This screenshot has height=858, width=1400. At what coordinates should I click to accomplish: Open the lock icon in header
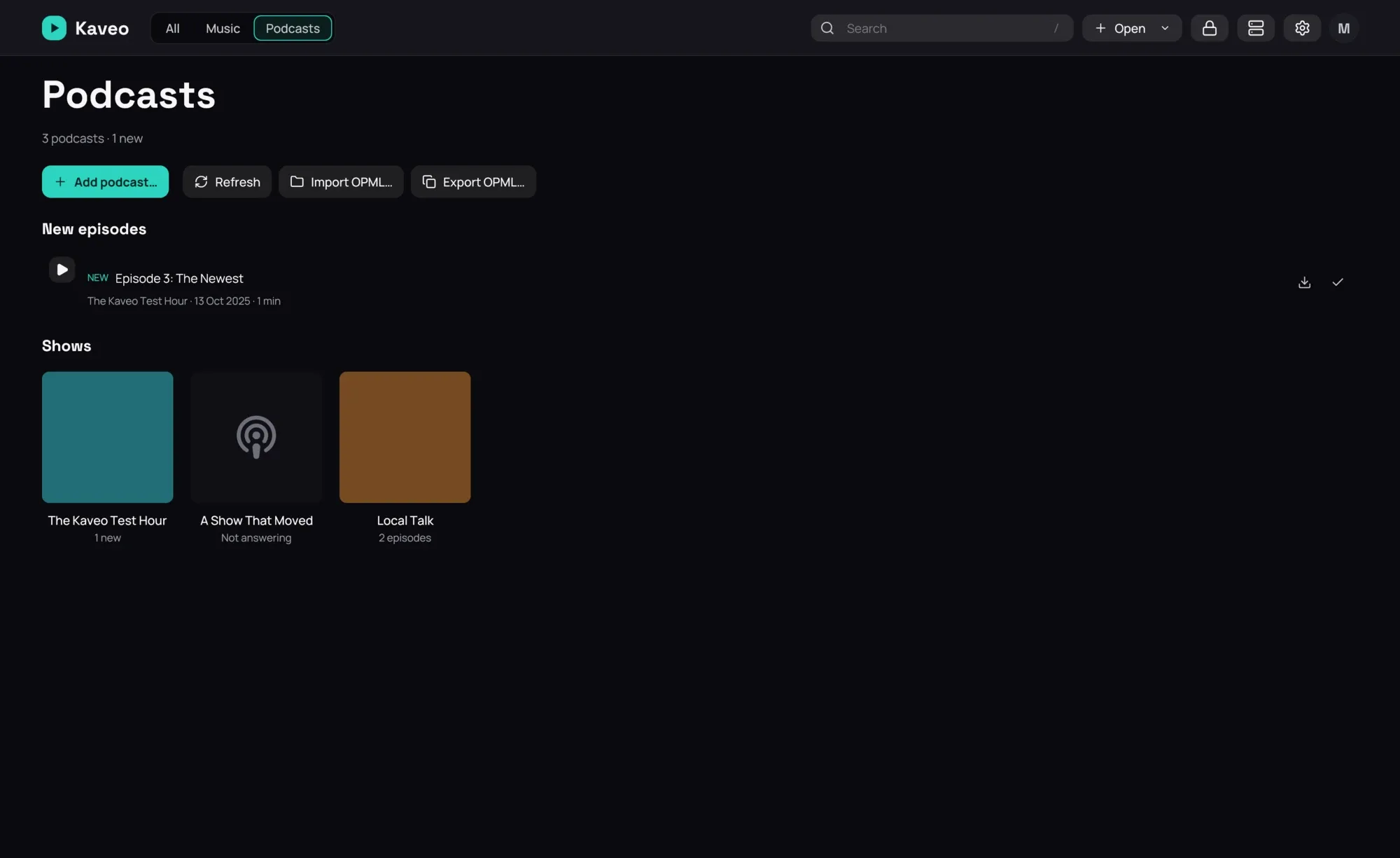coord(1209,28)
